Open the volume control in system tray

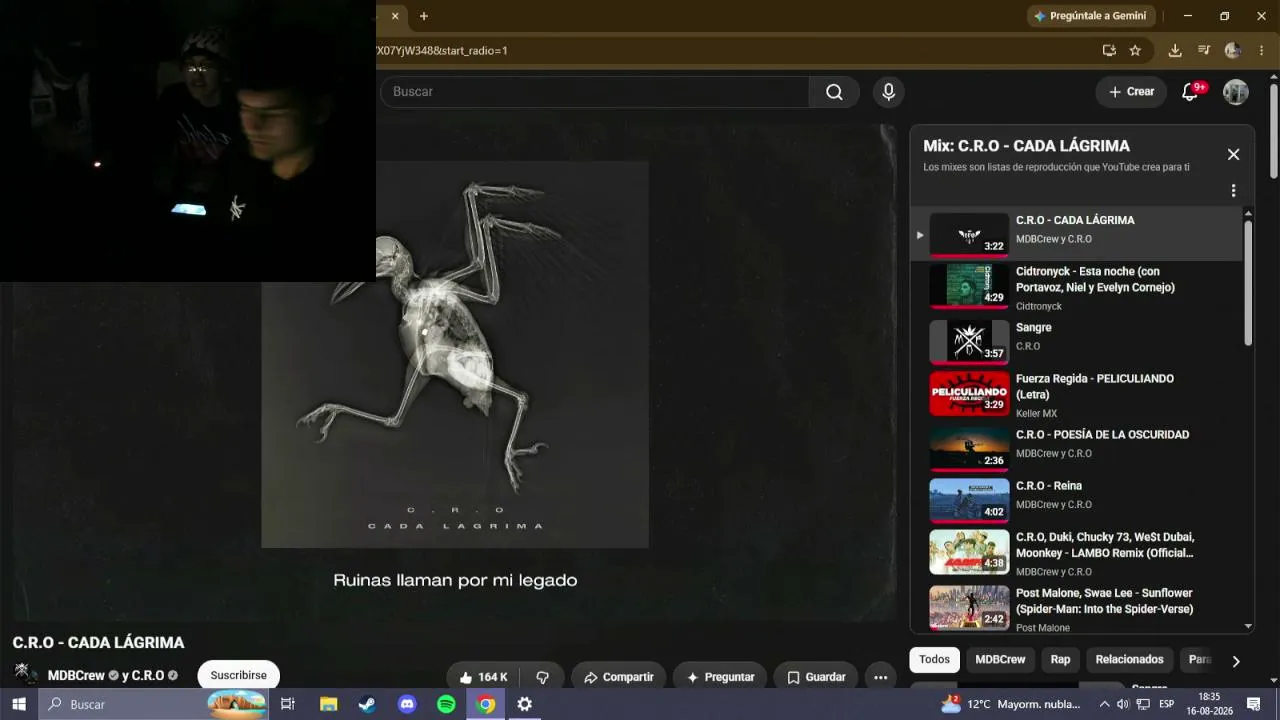(x=1123, y=704)
